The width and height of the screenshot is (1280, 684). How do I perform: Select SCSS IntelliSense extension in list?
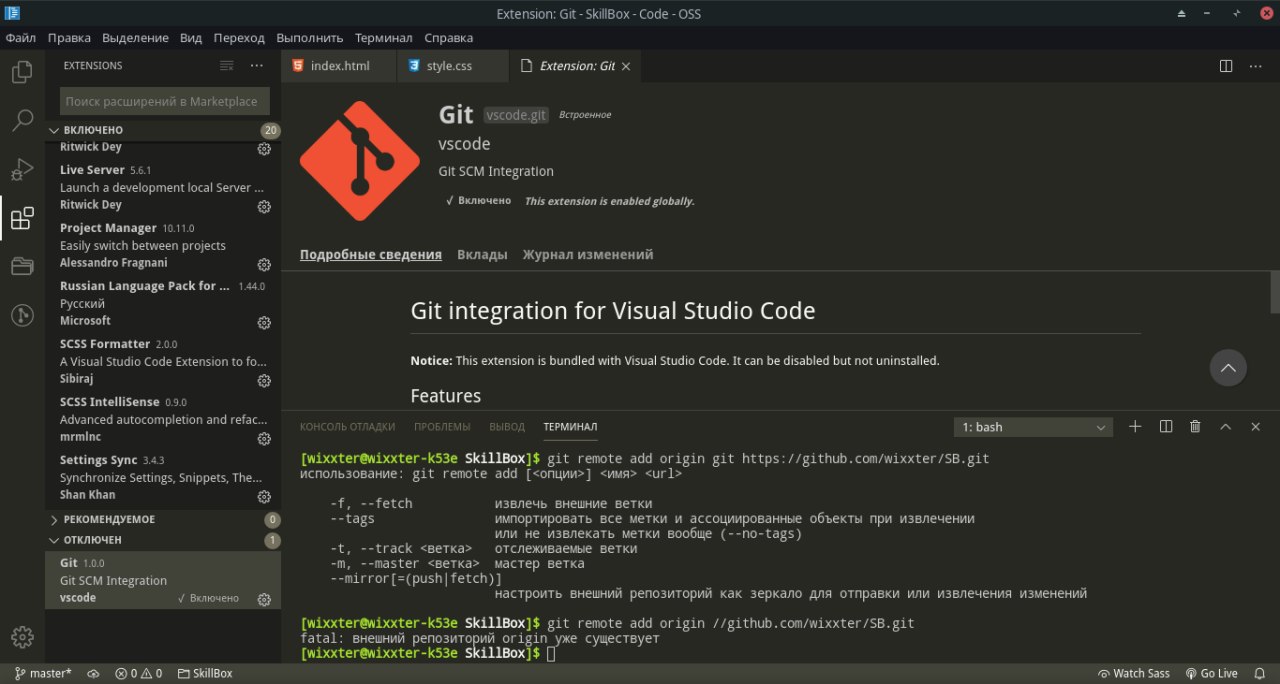[x=163, y=419]
